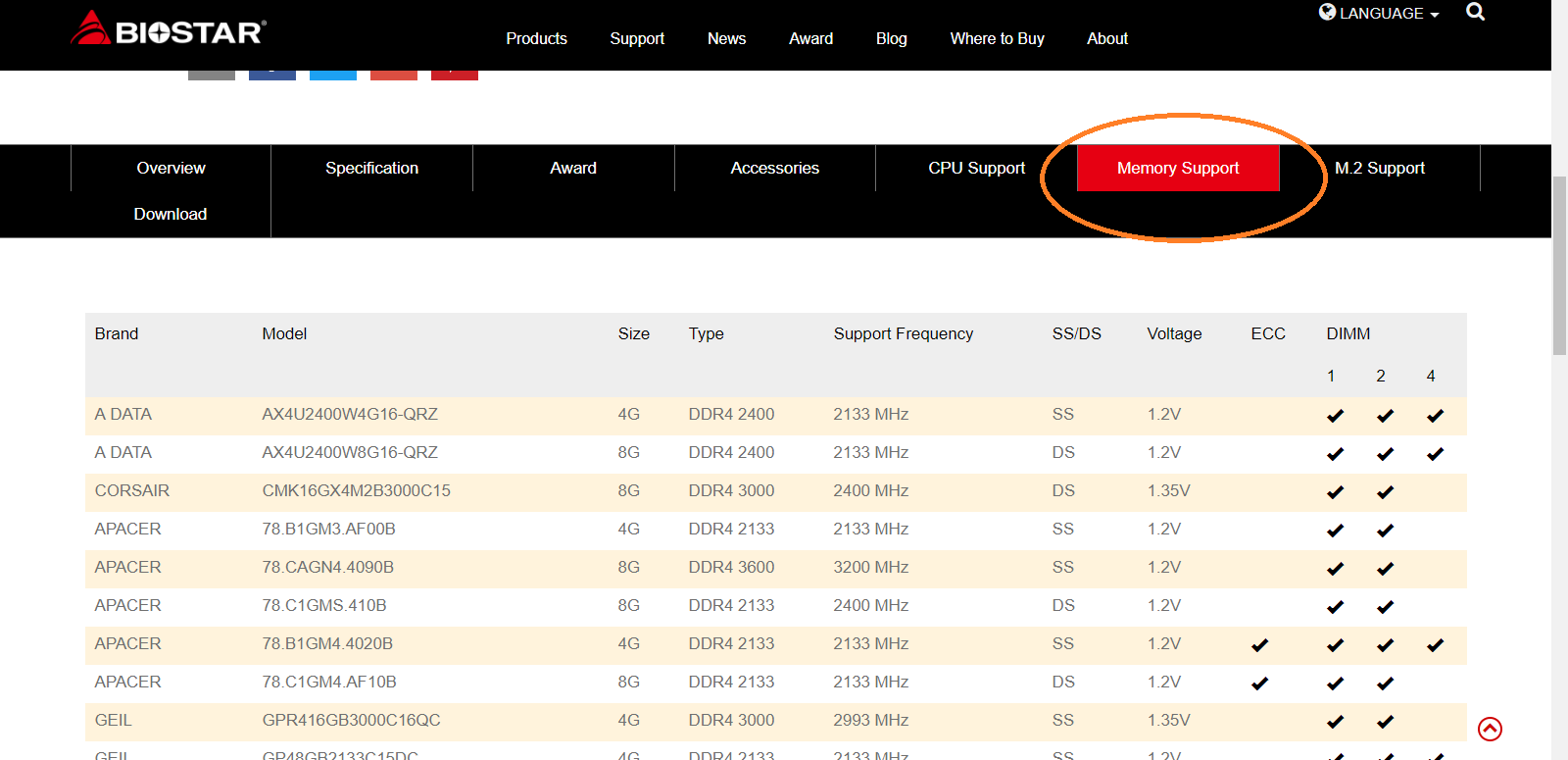Click the 2993 MHz frequency cell
Image resolution: width=1568 pixels, height=760 pixels.
click(x=870, y=720)
